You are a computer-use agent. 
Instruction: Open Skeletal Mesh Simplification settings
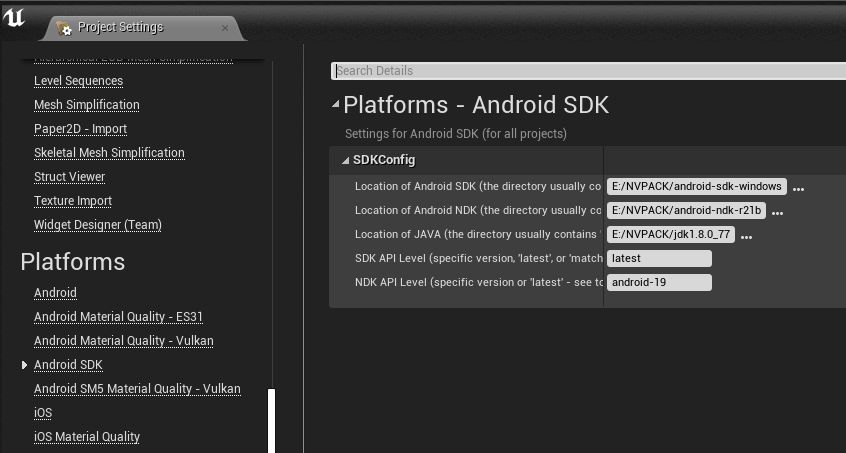(x=109, y=153)
